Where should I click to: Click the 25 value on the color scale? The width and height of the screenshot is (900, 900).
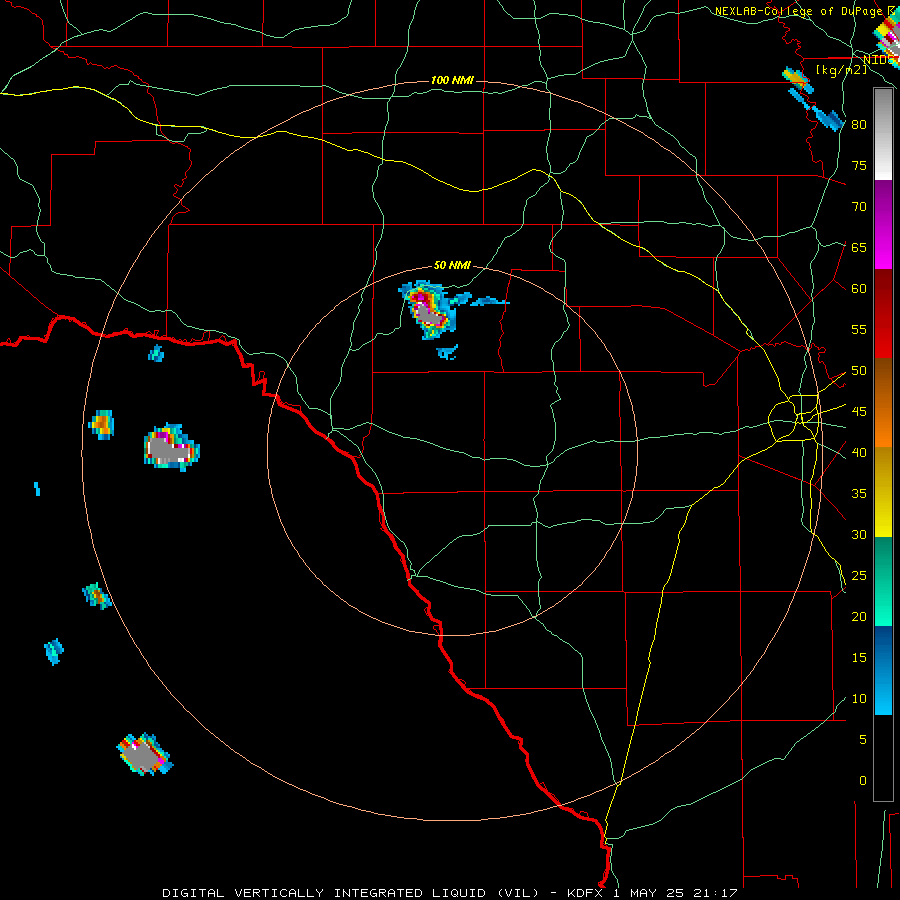click(x=859, y=576)
